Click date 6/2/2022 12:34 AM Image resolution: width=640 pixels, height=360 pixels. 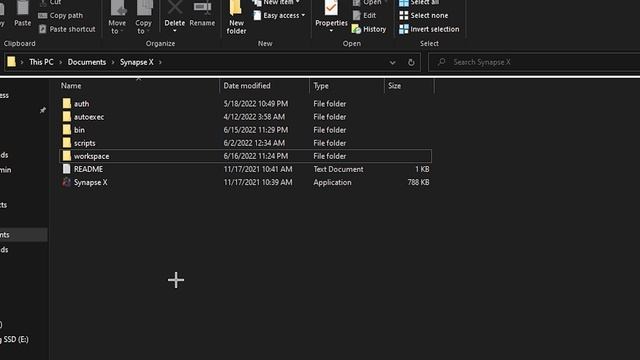[254, 143]
